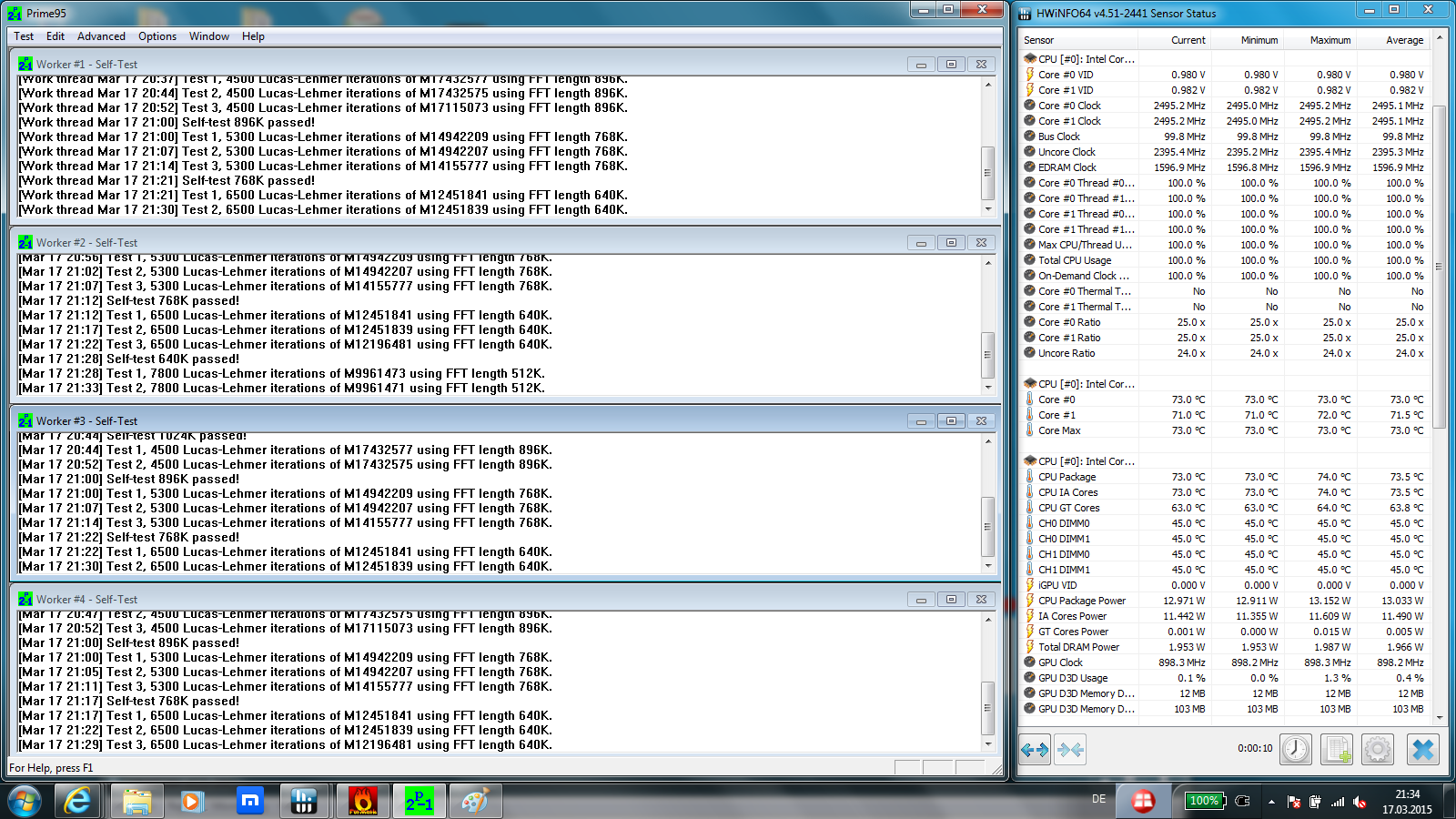This screenshot has height=819, width=1456.
Task: Click the Average column header
Action: [x=1404, y=40]
